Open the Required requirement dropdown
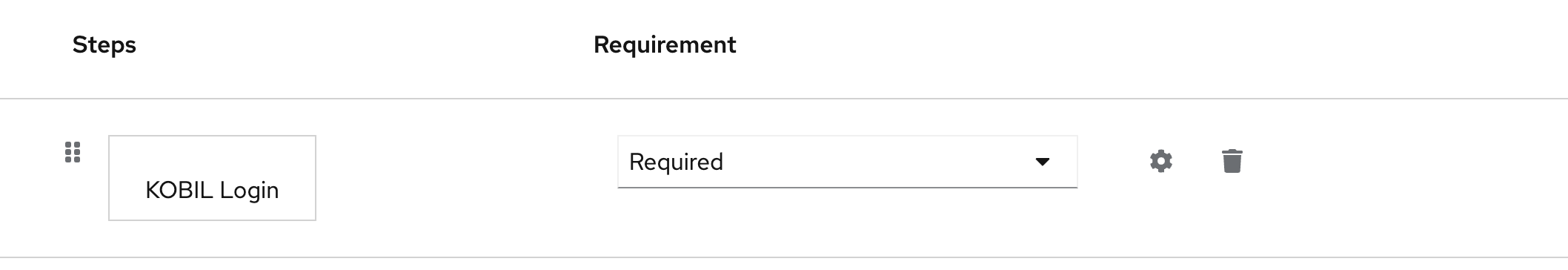1568x270 pixels. 847,162
